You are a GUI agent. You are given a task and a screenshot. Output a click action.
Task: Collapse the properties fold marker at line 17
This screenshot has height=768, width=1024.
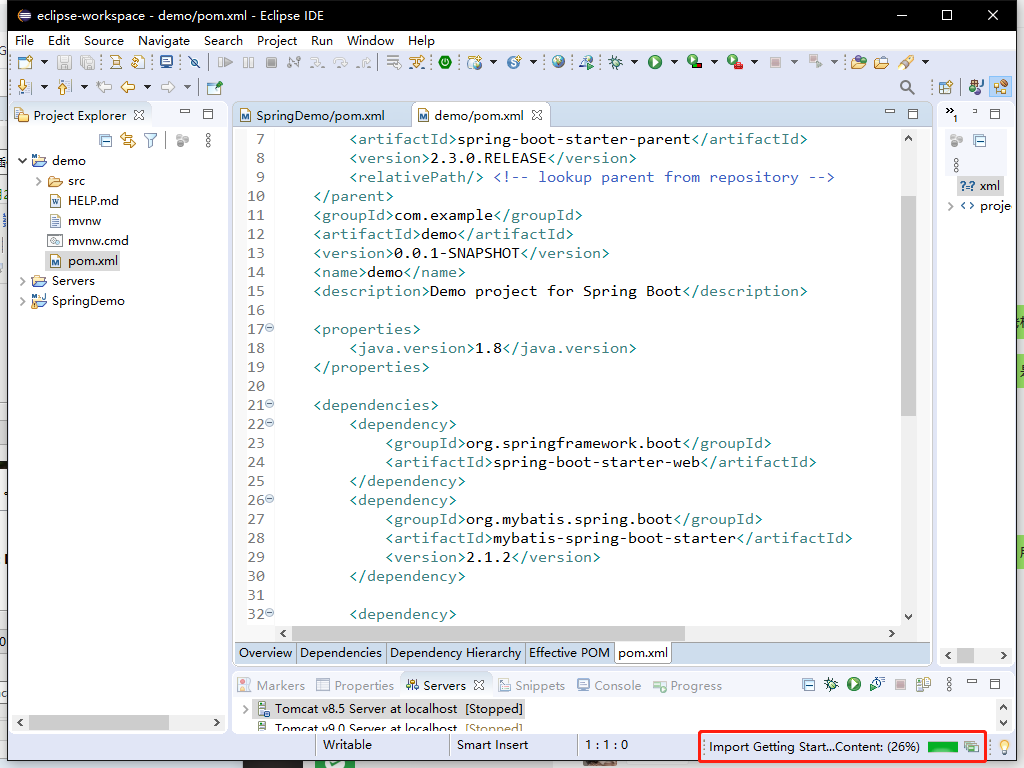click(270, 328)
